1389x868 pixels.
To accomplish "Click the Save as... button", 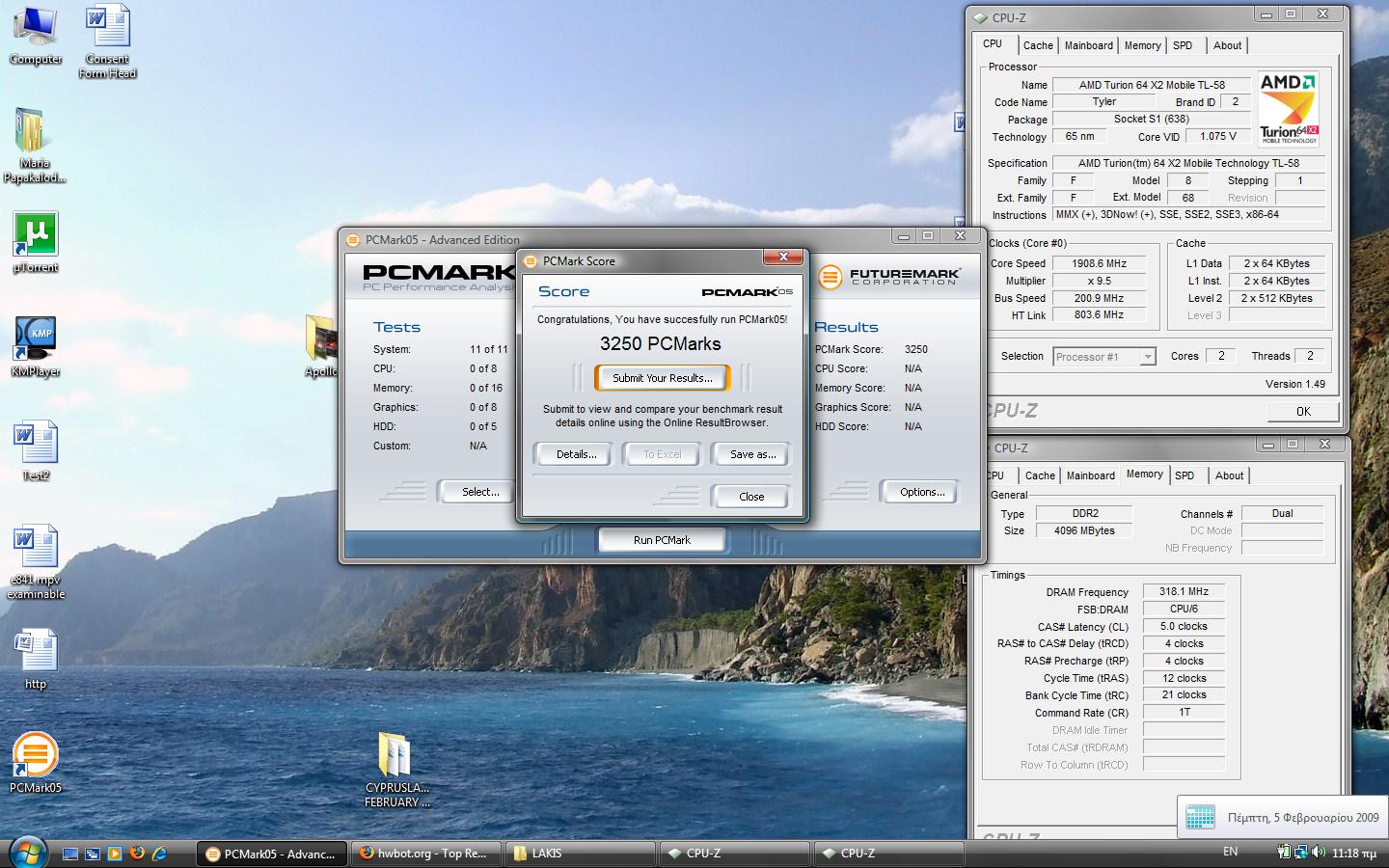I will 752,454.
